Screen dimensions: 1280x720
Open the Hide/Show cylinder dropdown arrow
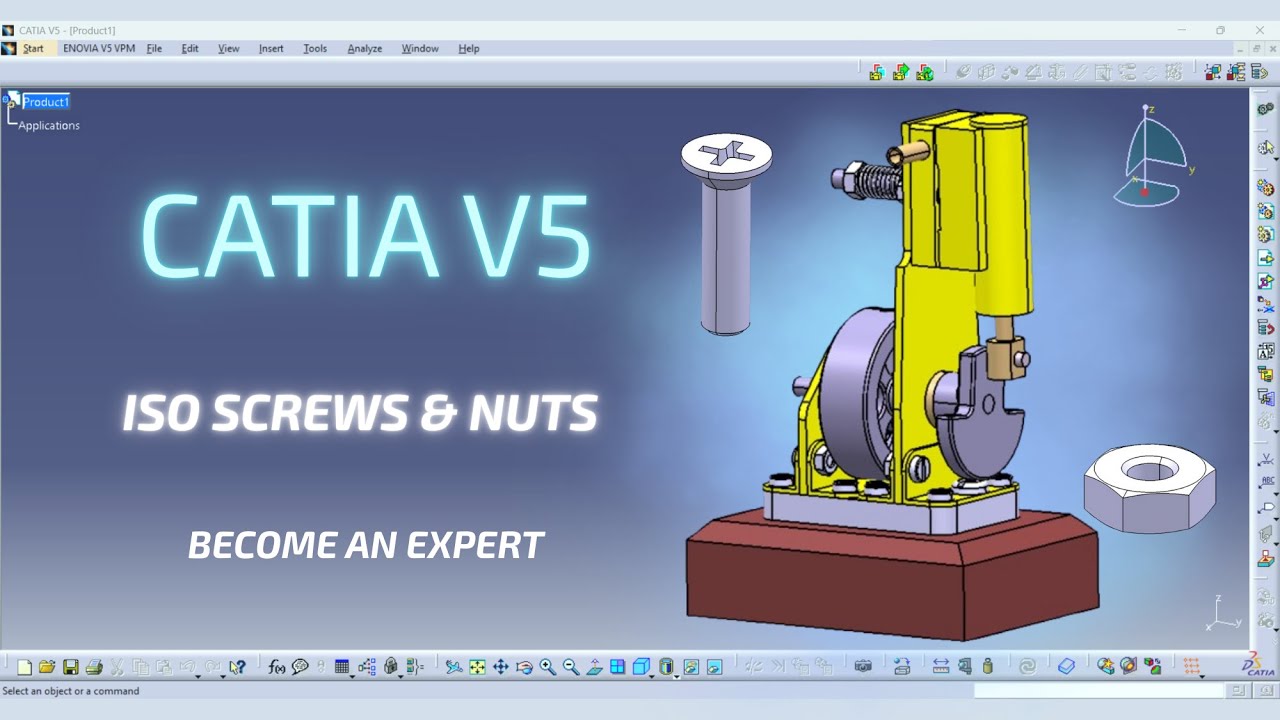click(x=676, y=677)
